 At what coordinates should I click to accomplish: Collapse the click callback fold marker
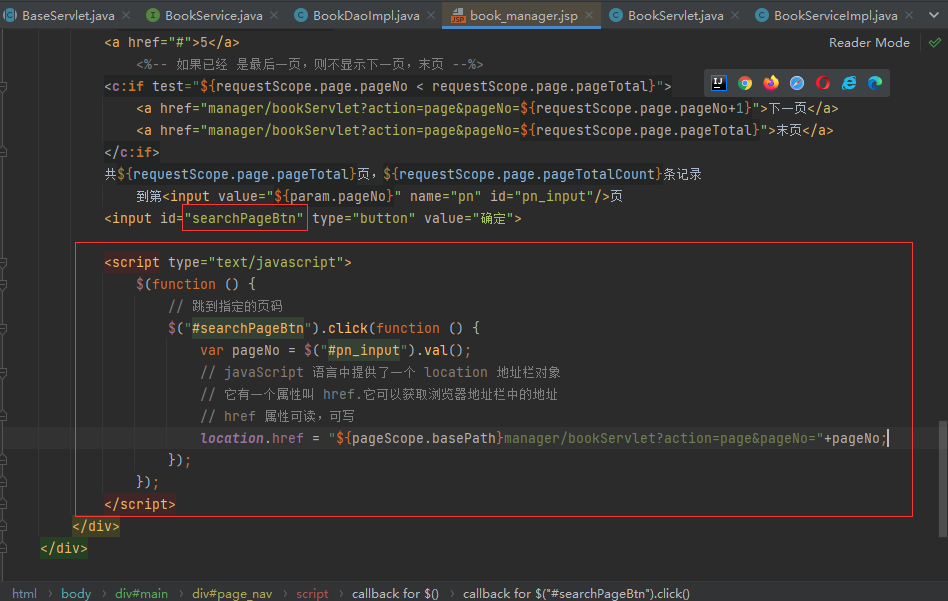click(x=4, y=328)
